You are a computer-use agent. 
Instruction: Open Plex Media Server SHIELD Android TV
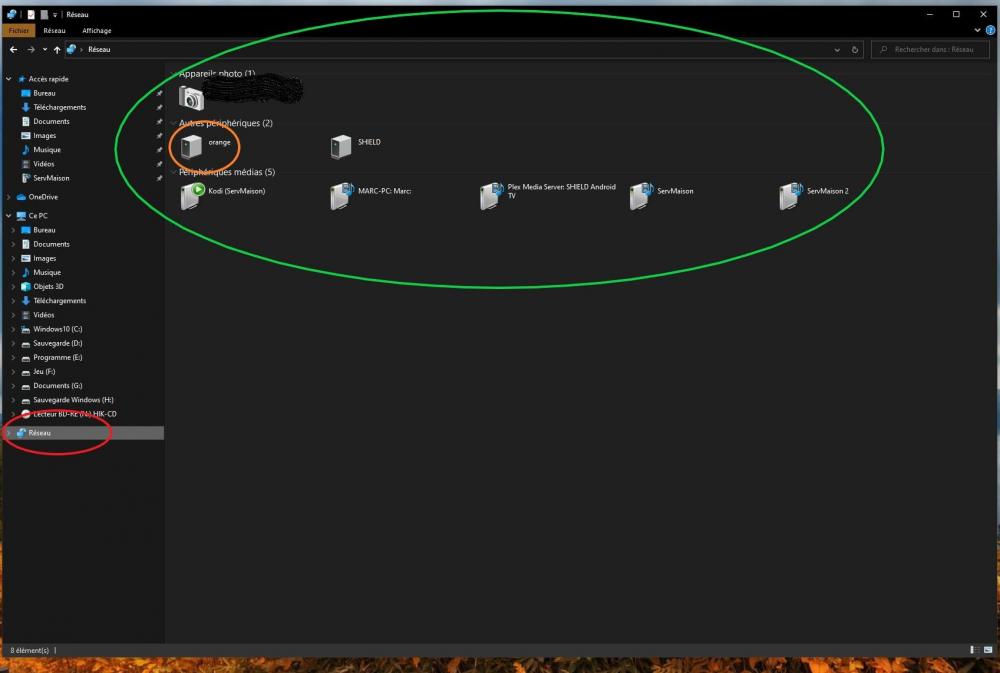(548, 196)
